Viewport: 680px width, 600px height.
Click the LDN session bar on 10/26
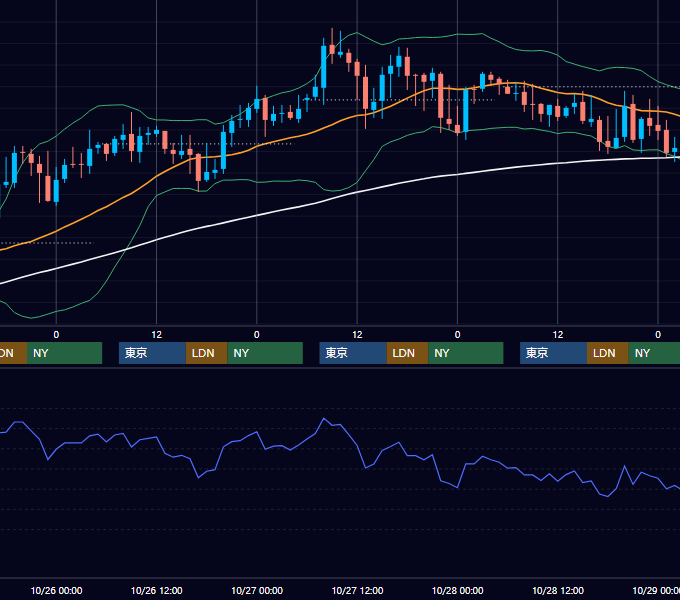click(x=206, y=353)
